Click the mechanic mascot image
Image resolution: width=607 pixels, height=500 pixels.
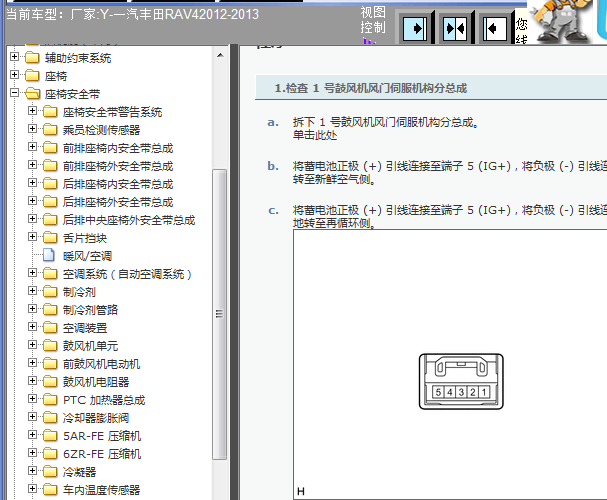560,20
